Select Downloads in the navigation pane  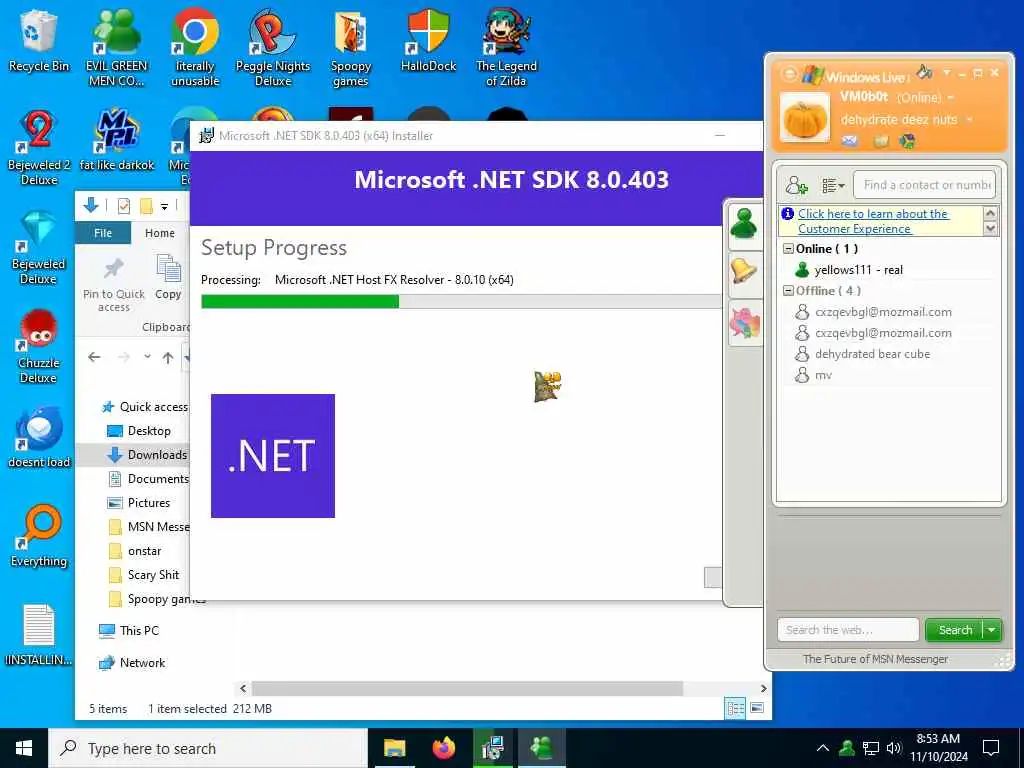pyautogui.click(x=147, y=455)
